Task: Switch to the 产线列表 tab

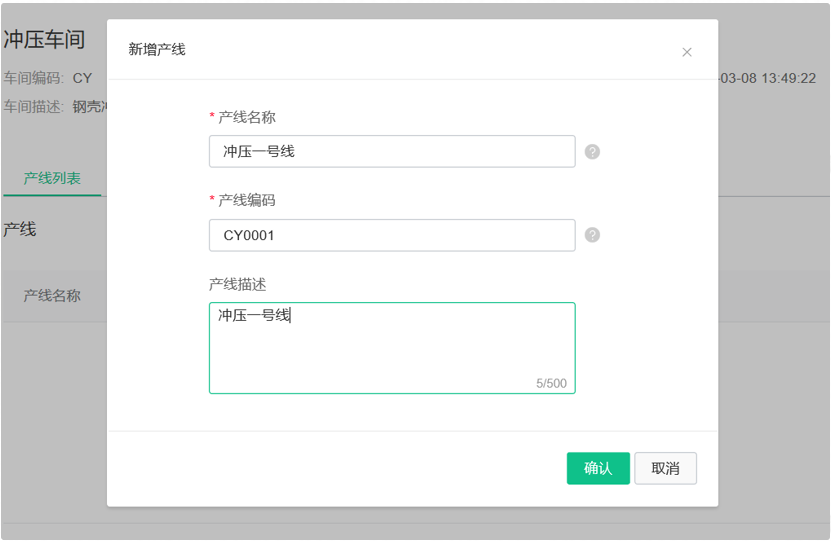Action: click(52, 178)
